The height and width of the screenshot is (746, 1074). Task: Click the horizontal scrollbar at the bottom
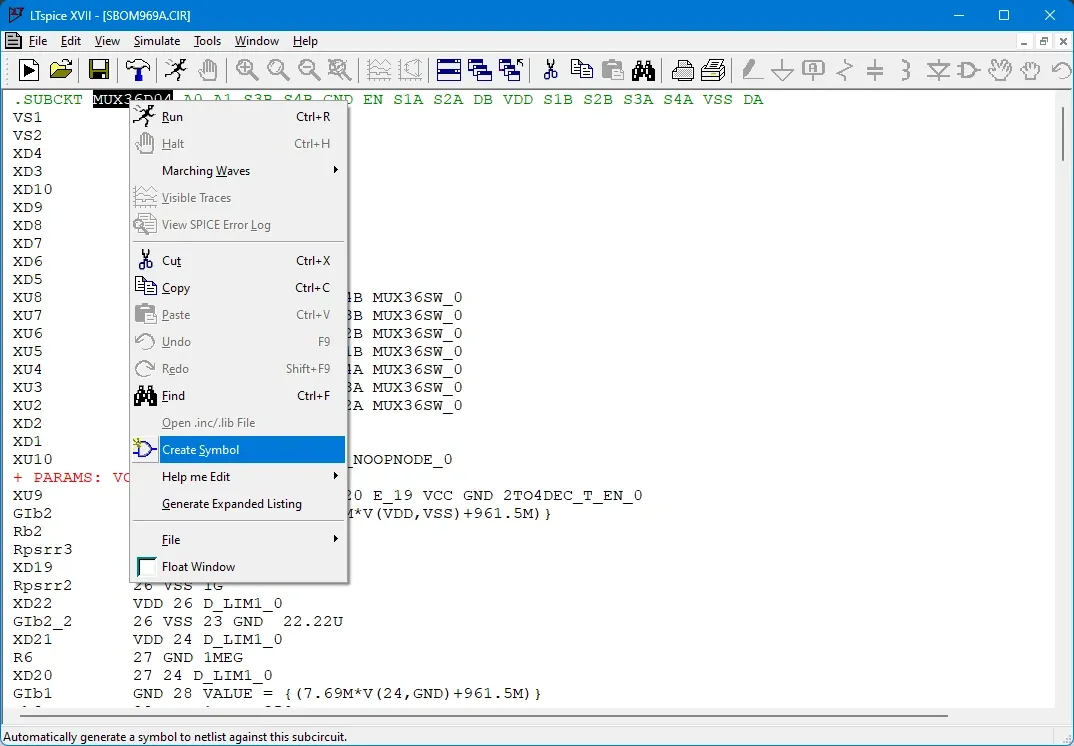484,716
